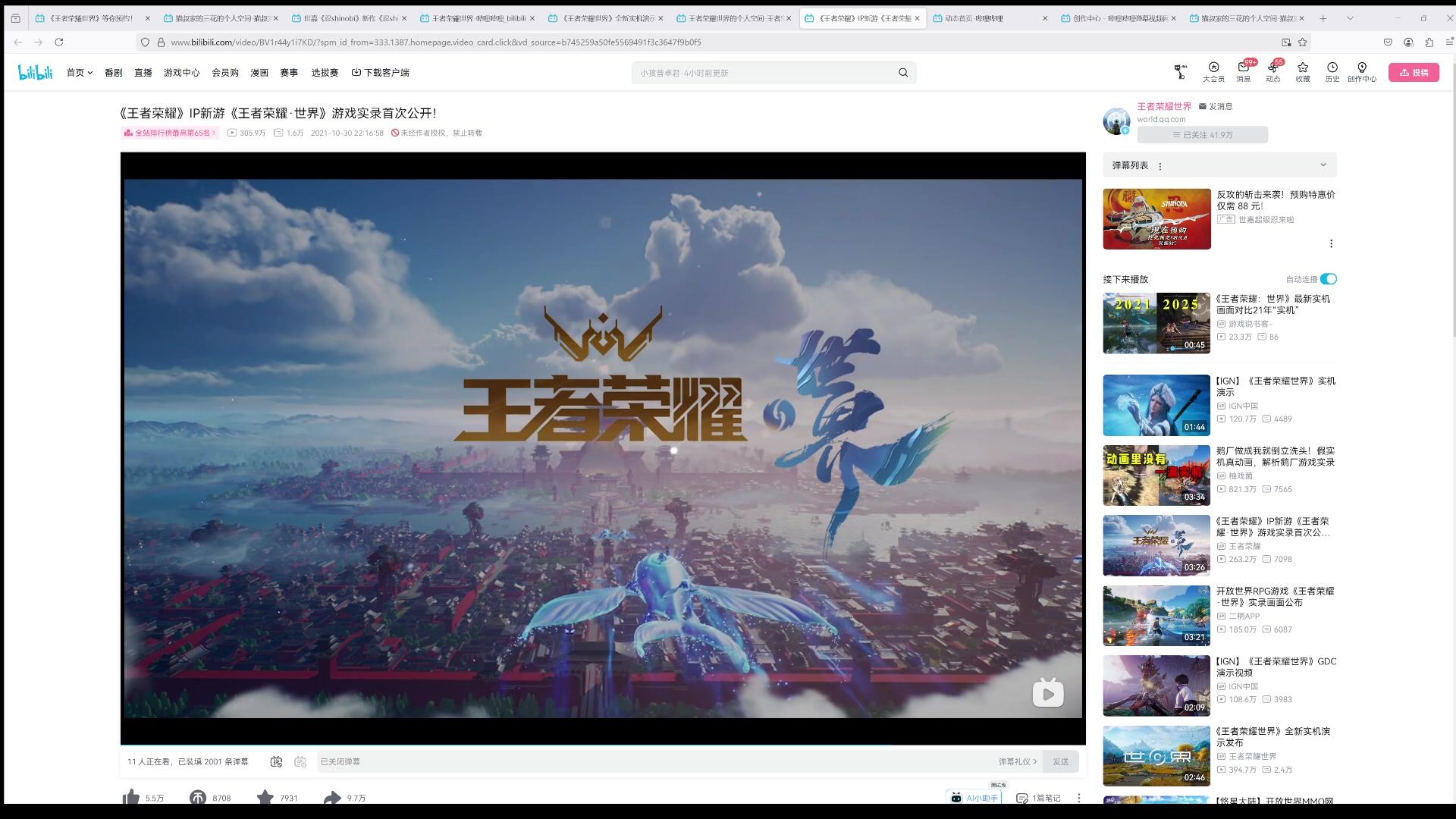1456x819 pixels.
Task: Click the 王者荣耀世界 uploader avatar
Action: 1117,121
